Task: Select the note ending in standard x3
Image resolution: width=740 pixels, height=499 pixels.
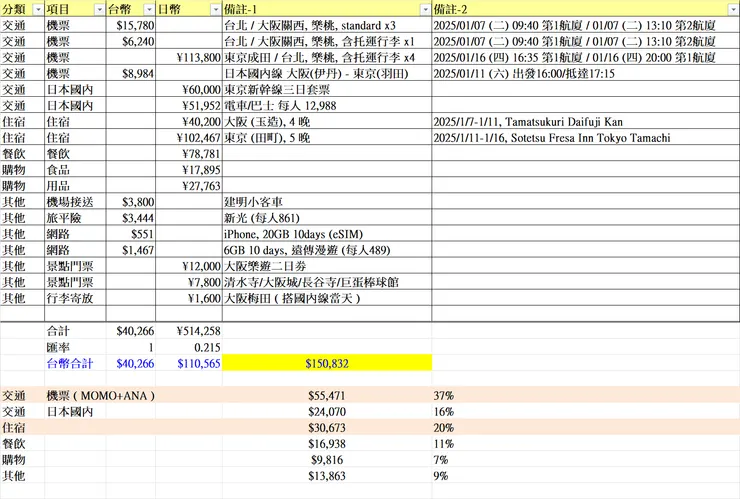Action: pos(327,25)
